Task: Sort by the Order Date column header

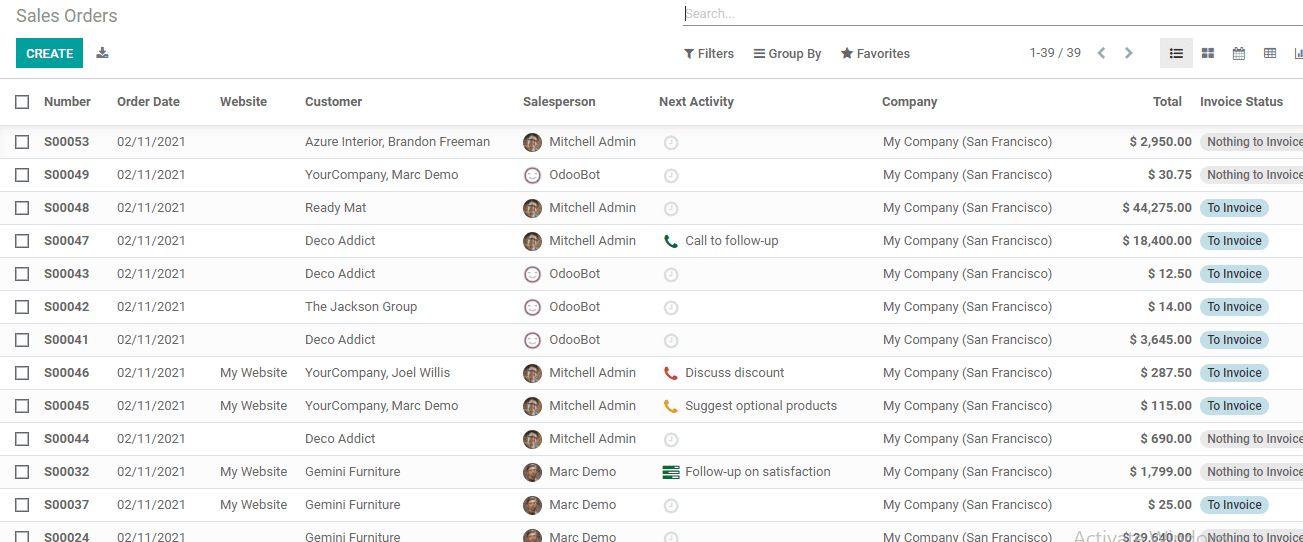Action: [x=148, y=102]
